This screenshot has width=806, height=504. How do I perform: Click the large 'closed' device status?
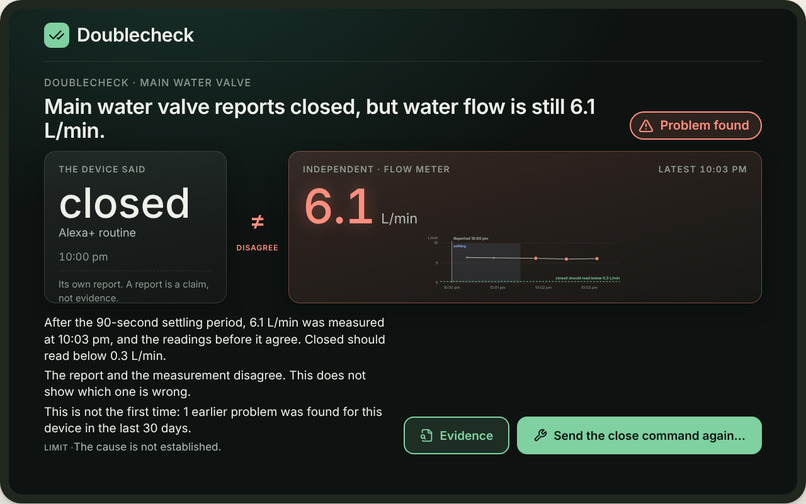[124, 203]
